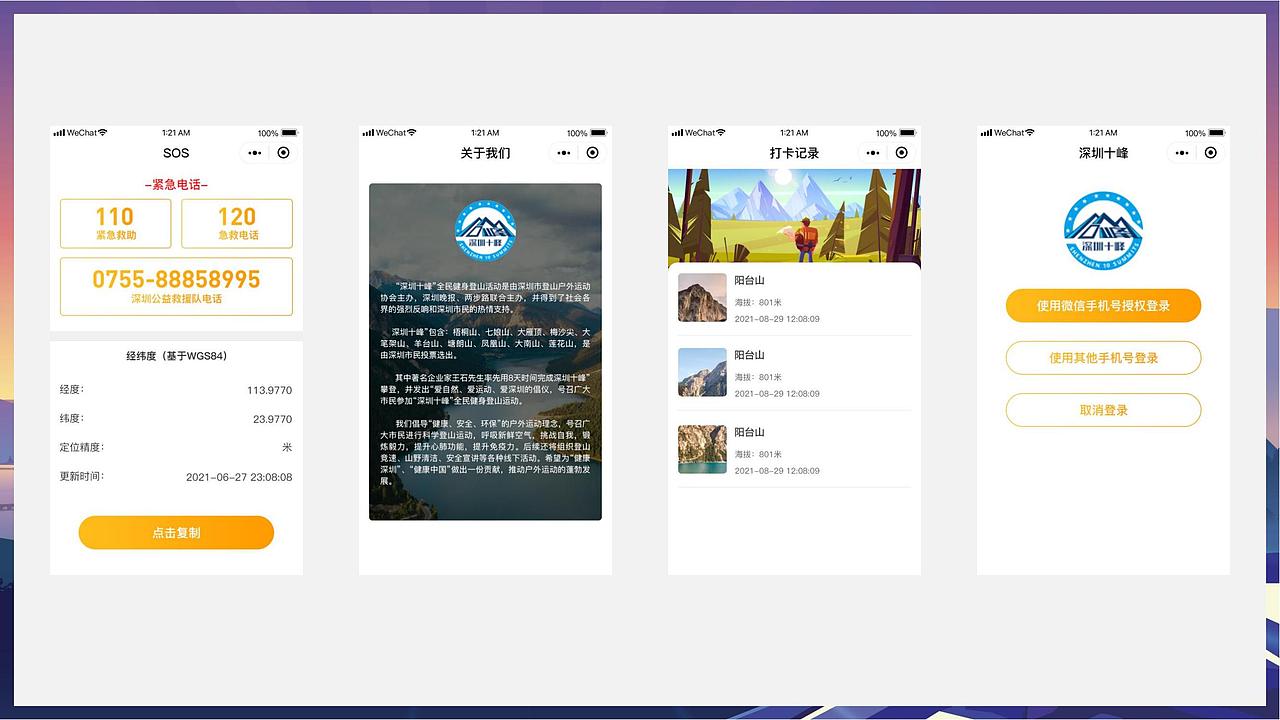This screenshot has width=1280, height=720.
Task: Tap the circle close icon on the 深圳十峰 login screen
Action: (x=1210, y=153)
